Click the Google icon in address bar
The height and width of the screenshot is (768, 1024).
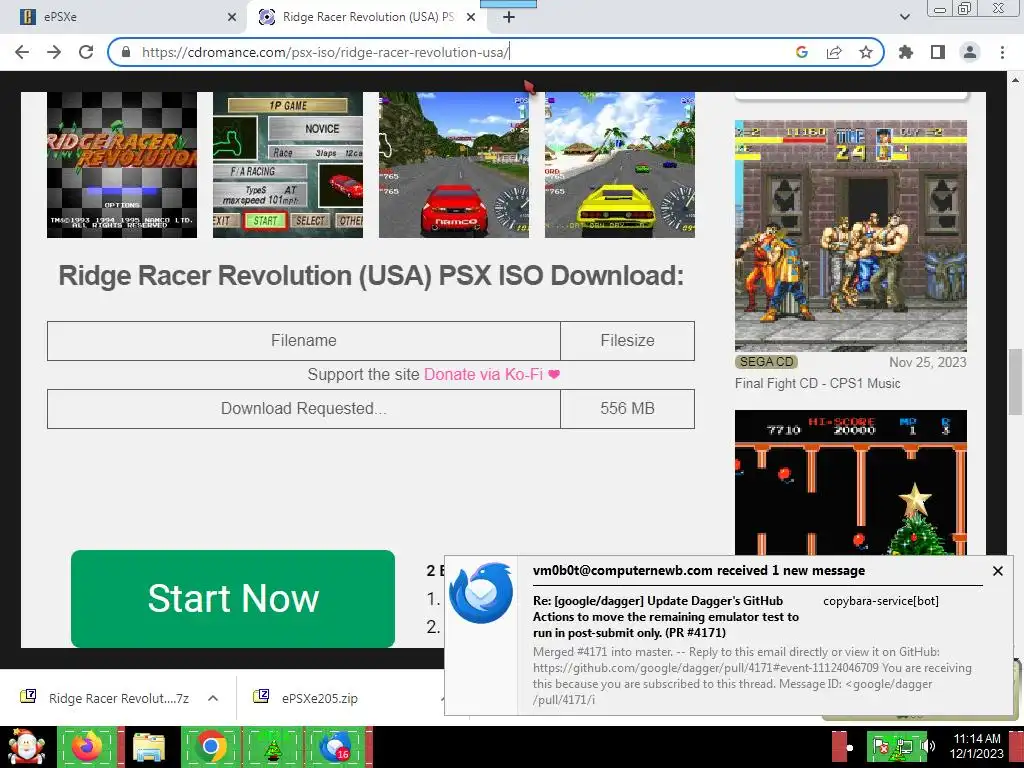pos(802,52)
